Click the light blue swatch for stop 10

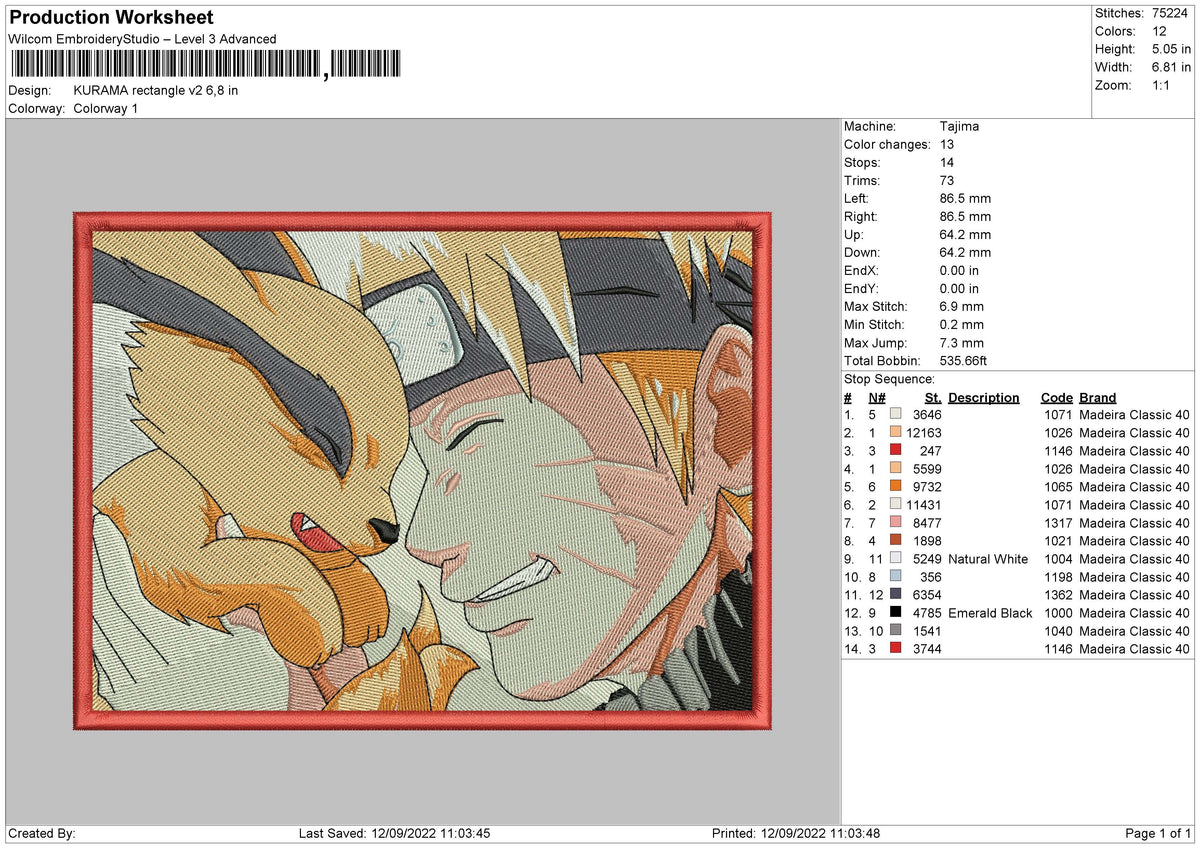click(x=895, y=577)
